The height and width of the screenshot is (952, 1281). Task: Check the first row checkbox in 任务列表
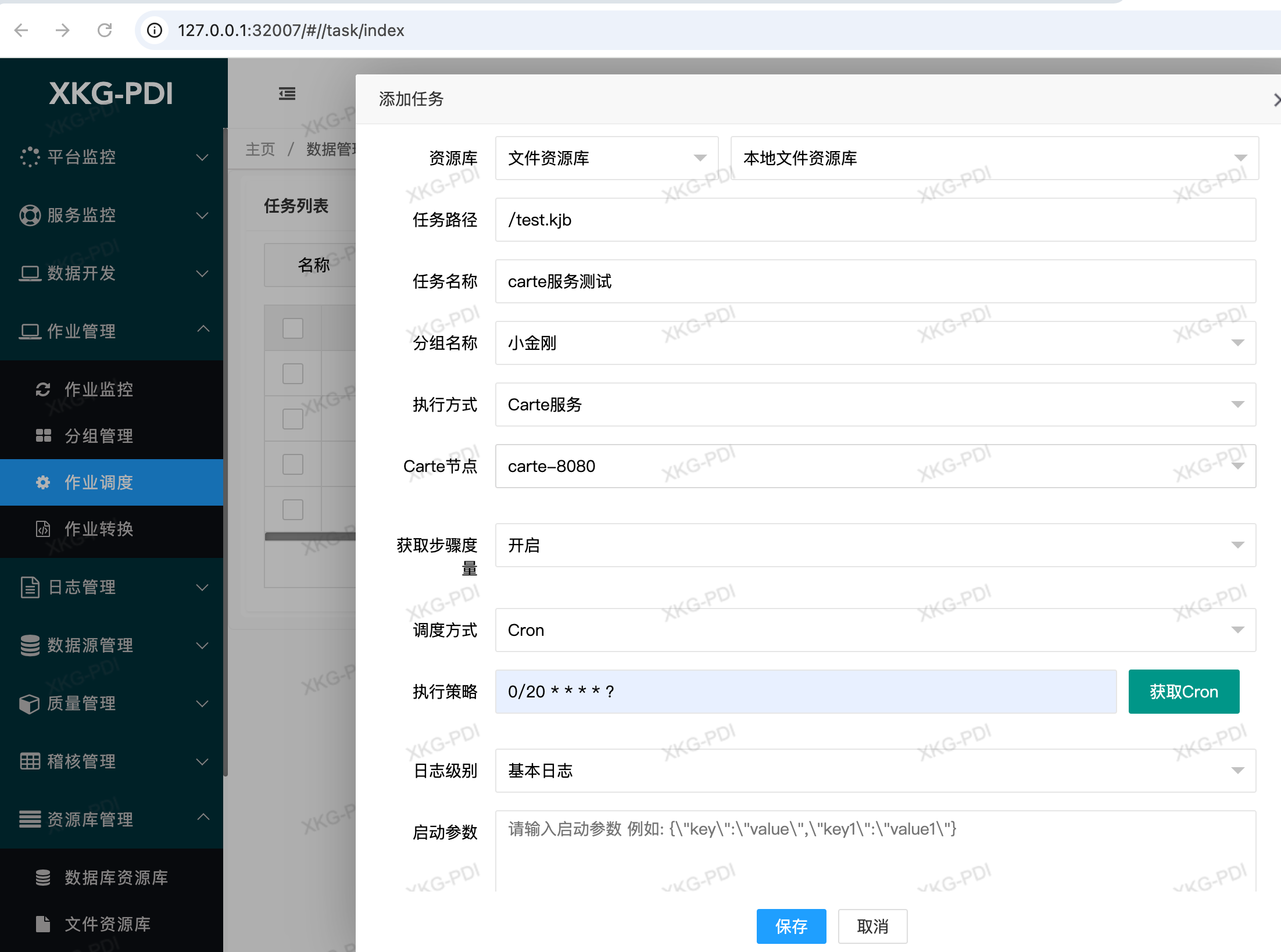[292, 373]
